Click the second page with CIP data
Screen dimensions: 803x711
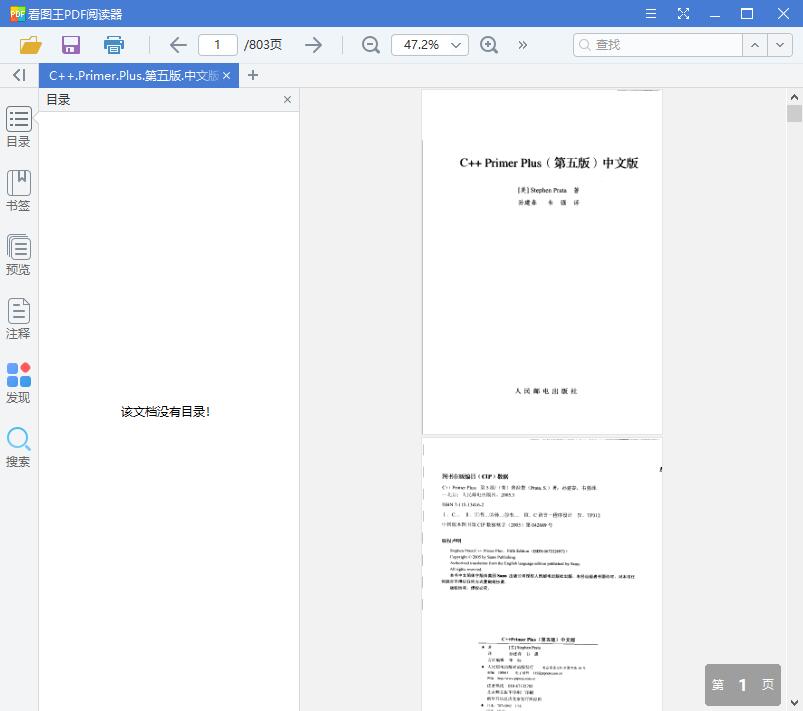(542, 574)
